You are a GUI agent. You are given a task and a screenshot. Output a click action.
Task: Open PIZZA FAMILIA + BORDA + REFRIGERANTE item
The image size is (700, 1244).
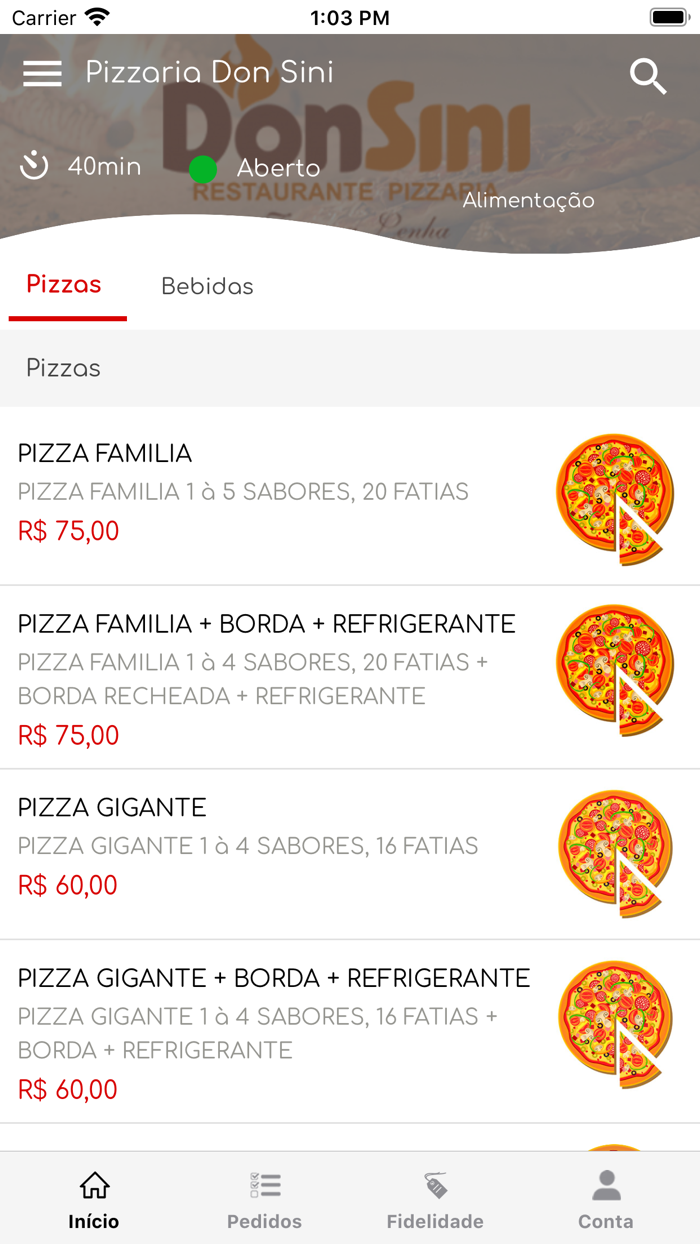[x=264, y=622]
